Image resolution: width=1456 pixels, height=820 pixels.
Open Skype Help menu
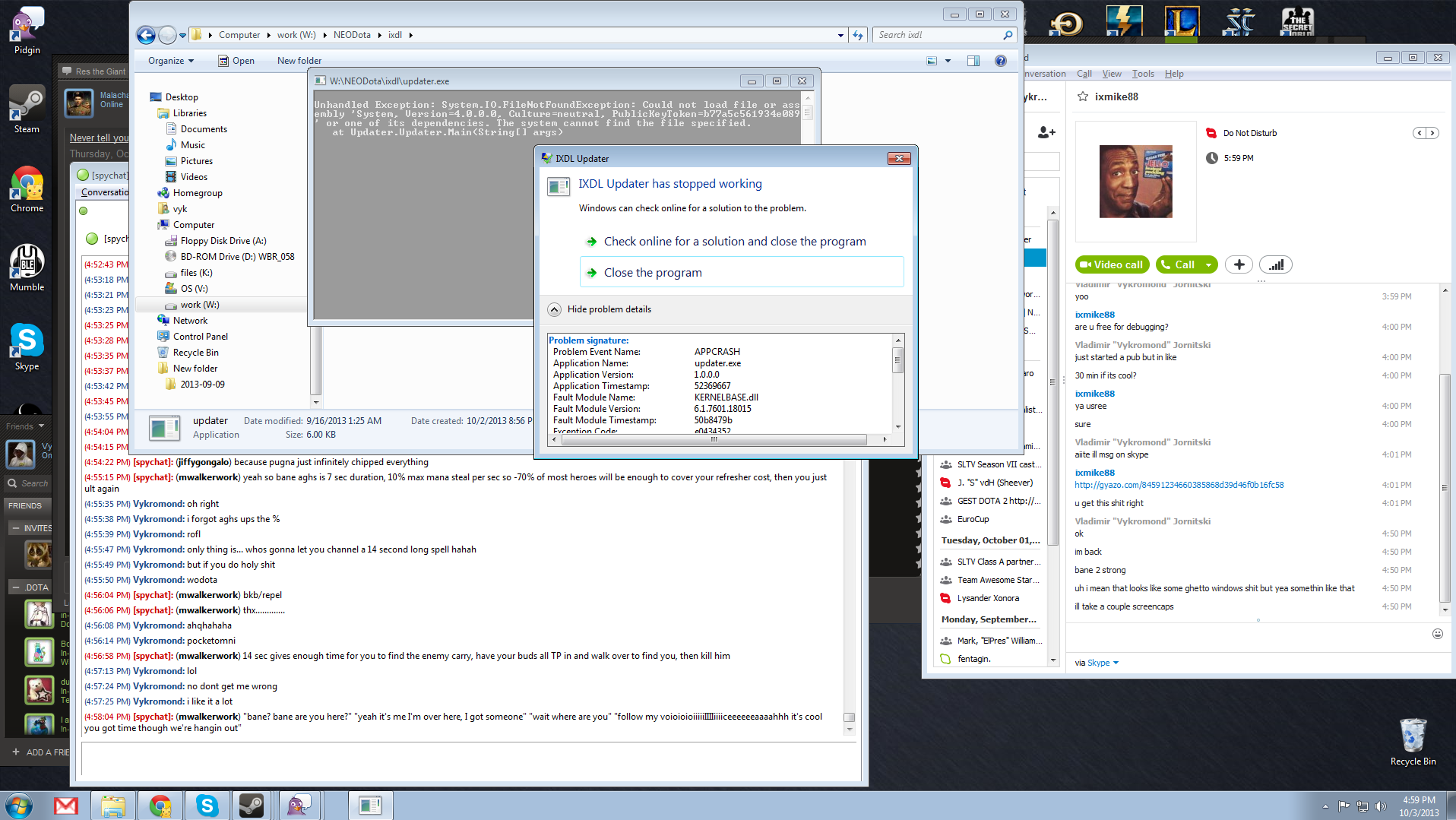[x=1174, y=74]
